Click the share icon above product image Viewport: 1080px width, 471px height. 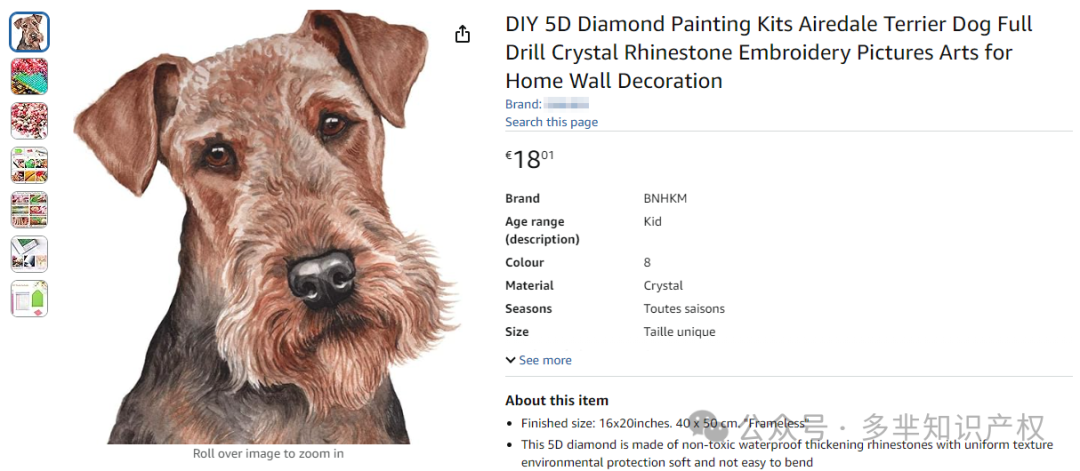coord(462,35)
